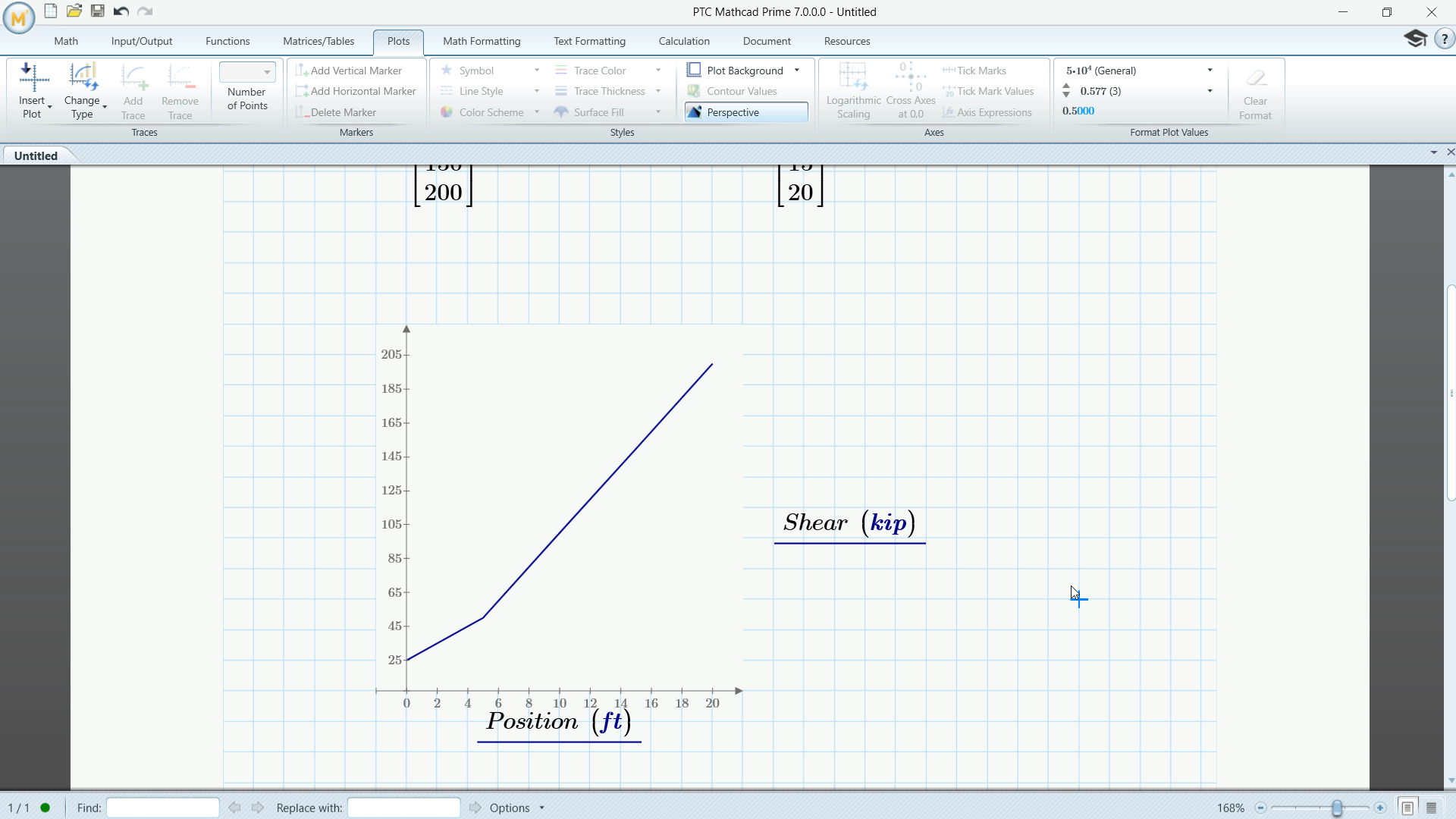
Task: Expand the Insert Plot dropdown arrow
Action: click(50, 108)
